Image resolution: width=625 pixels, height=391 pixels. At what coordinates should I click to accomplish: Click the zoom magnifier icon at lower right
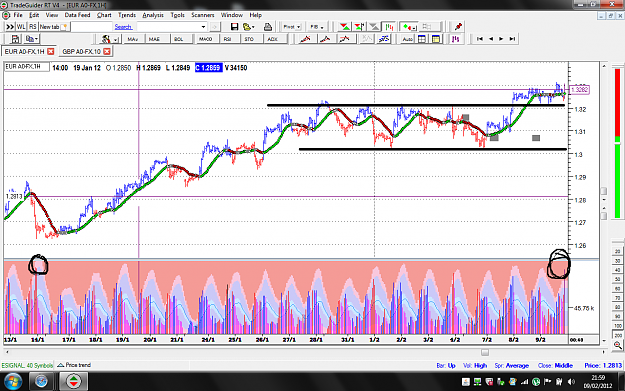click(618, 345)
